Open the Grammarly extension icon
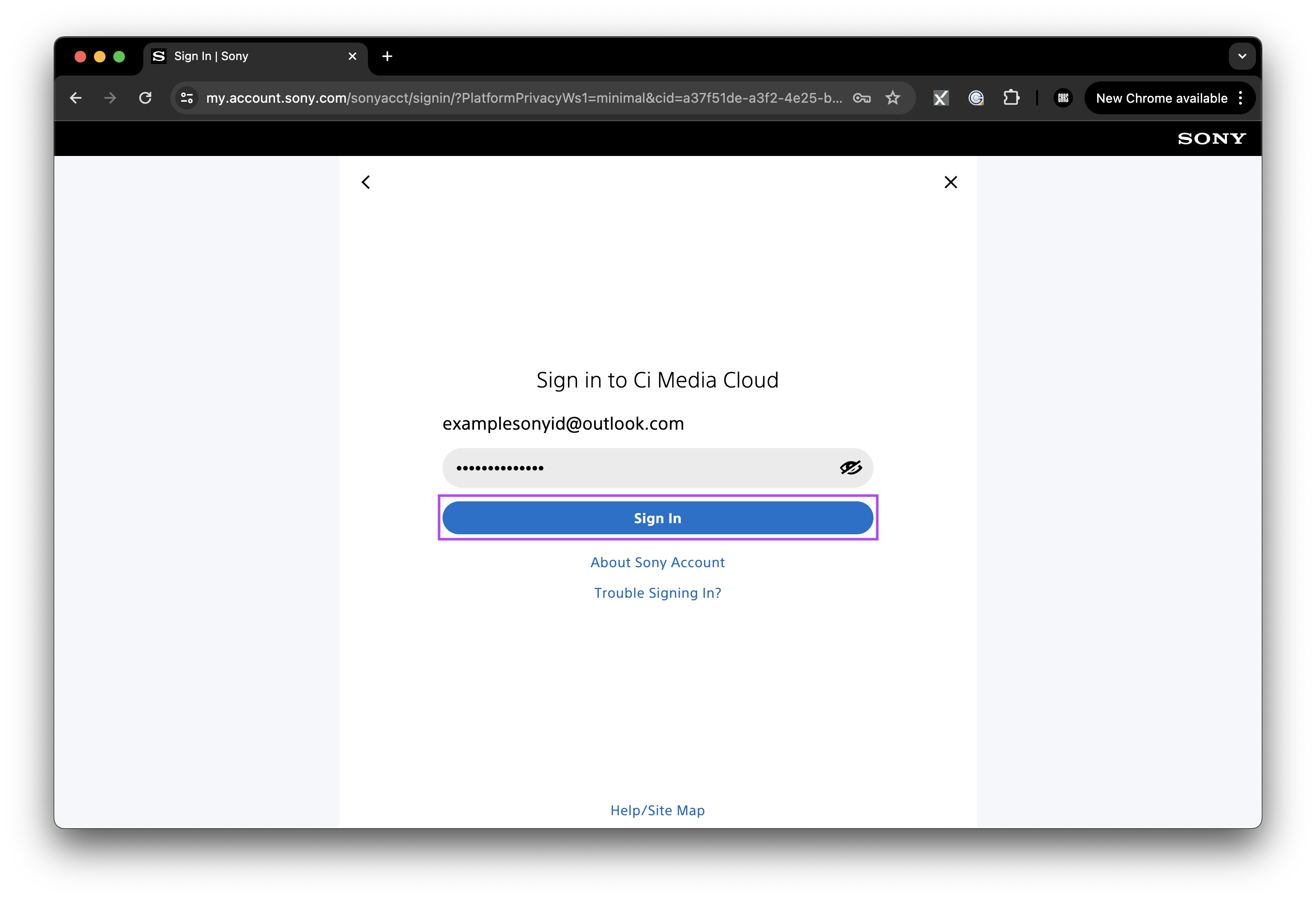1316x900 pixels. tap(976, 97)
